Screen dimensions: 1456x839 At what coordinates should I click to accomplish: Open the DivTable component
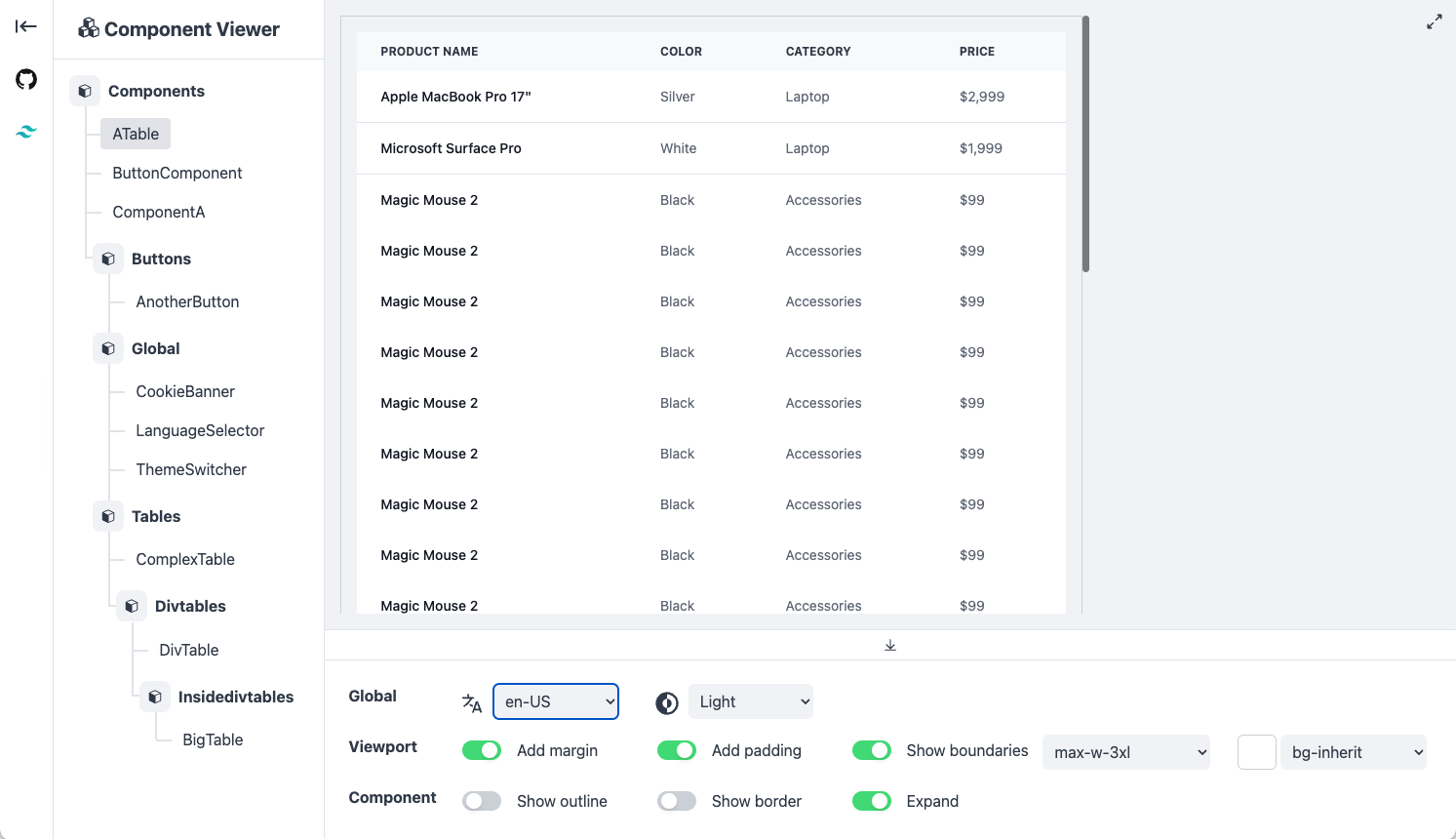click(189, 650)
